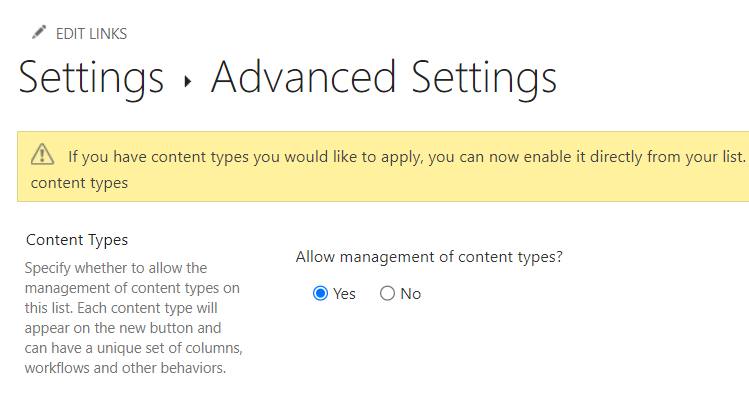
Task: Click the 'Content Types' section heading
Action: [x=77, y=240]
